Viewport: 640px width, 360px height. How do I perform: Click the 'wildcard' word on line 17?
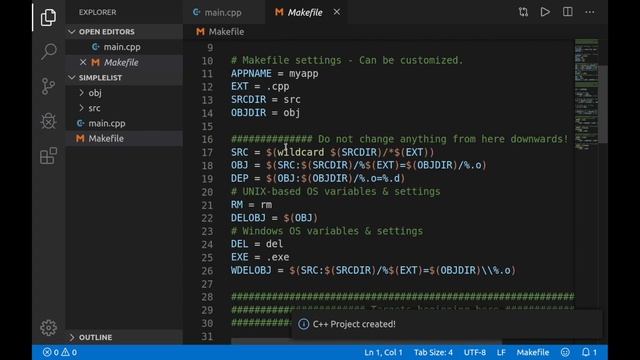[x=301, y=152]
